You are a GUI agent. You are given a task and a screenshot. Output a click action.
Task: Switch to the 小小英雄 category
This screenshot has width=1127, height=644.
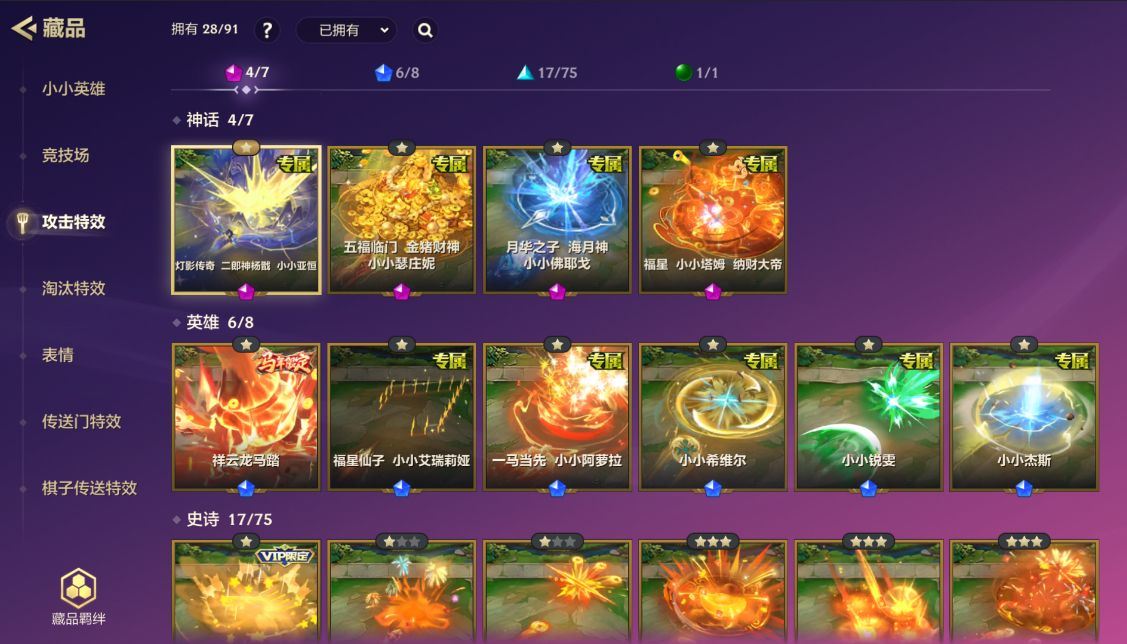(73, 89)
